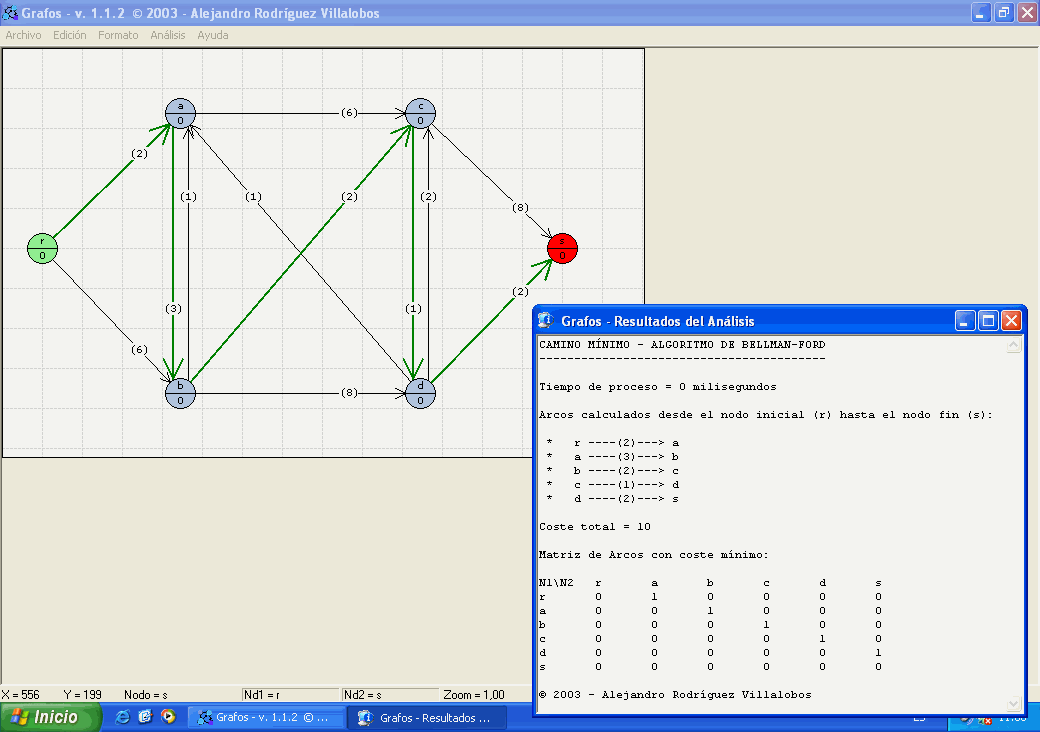This screenshot has height=732, width=1040.
Task: Click the Nd1 = r status field
Action: coord(289,694)
